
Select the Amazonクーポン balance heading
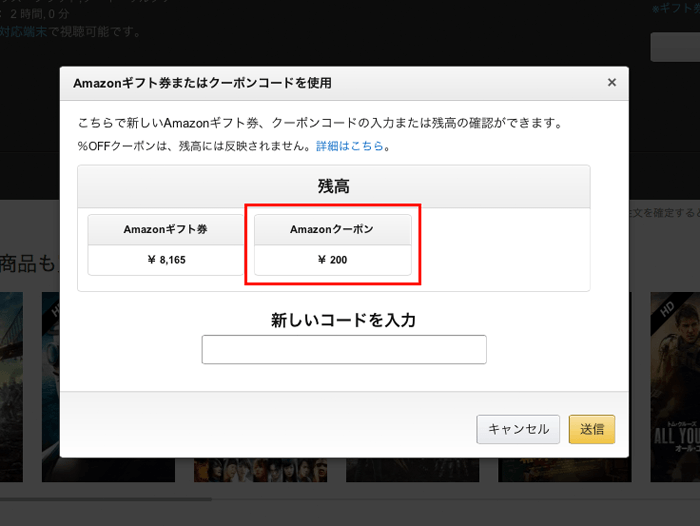click(x=332, y=230)
